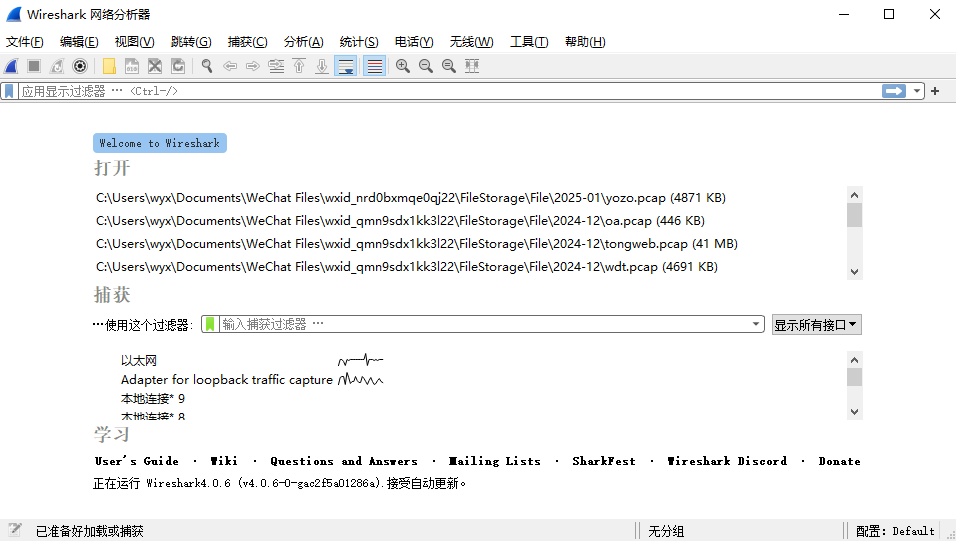The width and height of the screenshot is (956, 541).
Task: Open the Wiki link
Action: 224,461
